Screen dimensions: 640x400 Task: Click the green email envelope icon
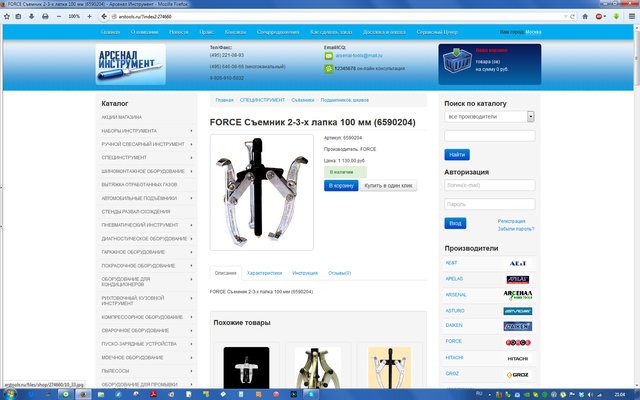329,56
